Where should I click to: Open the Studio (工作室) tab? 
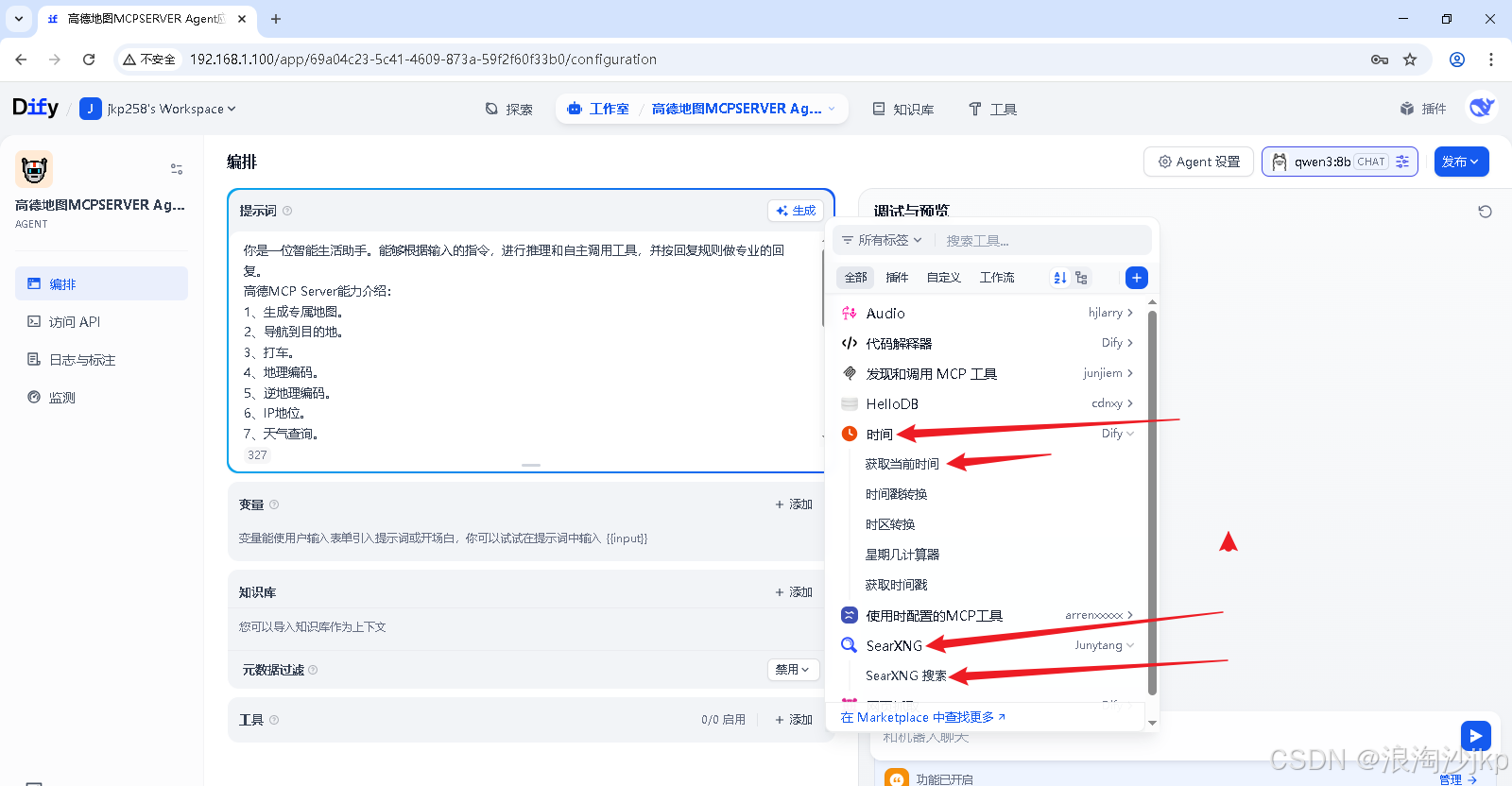598,109
